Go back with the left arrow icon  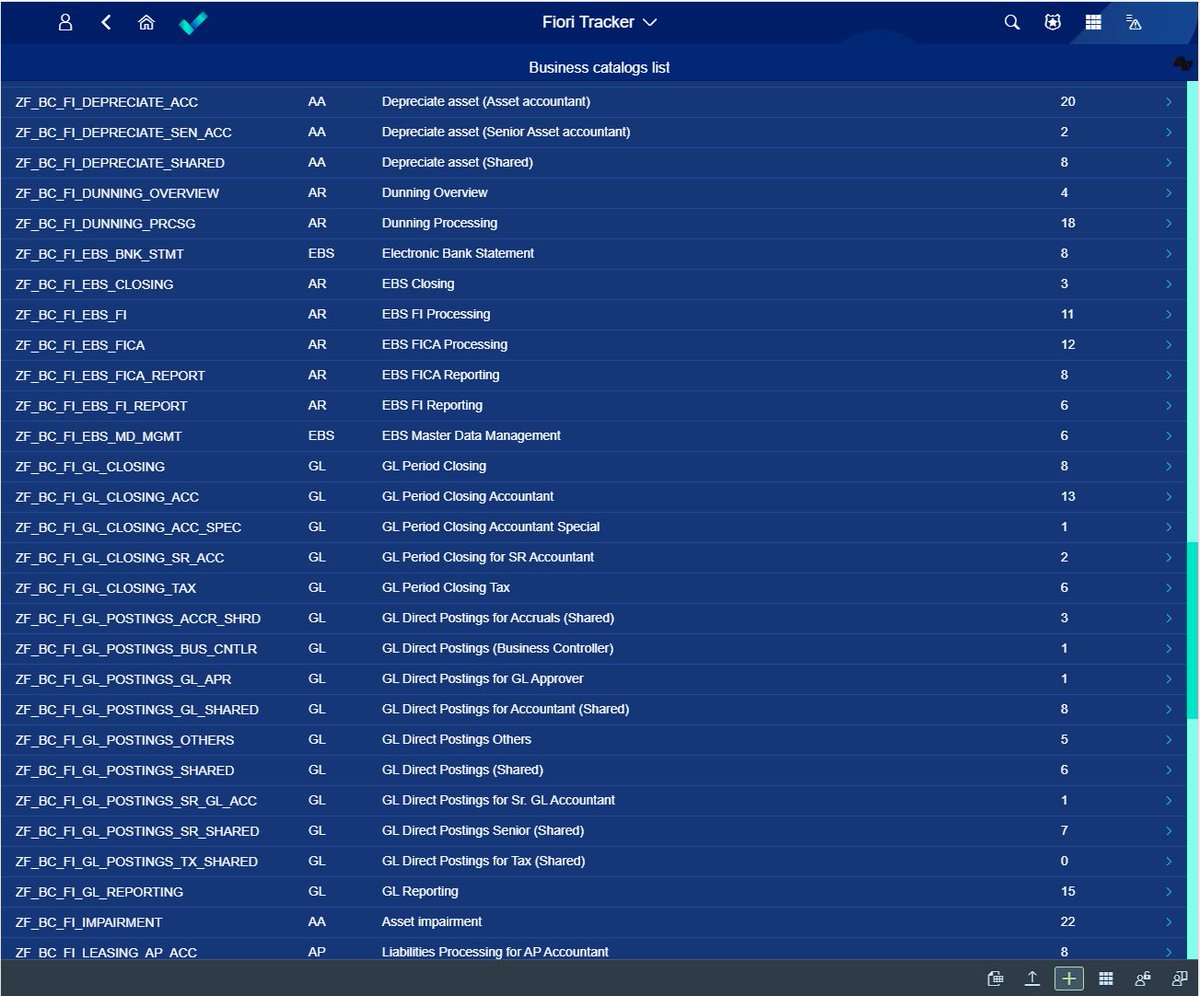click(106, 22)
